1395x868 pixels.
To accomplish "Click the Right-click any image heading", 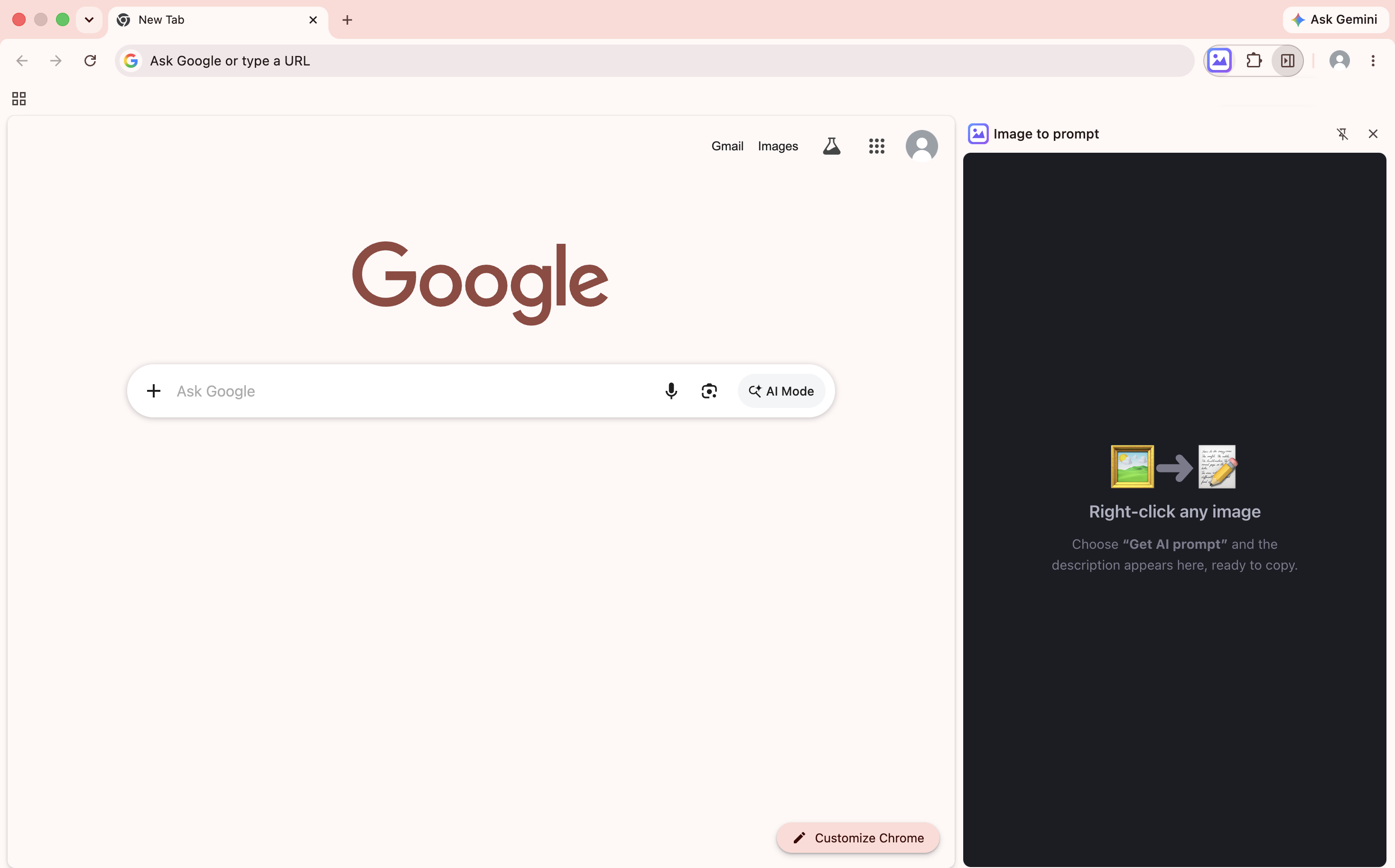I will pyautogui.click(x=1174, y=511).
